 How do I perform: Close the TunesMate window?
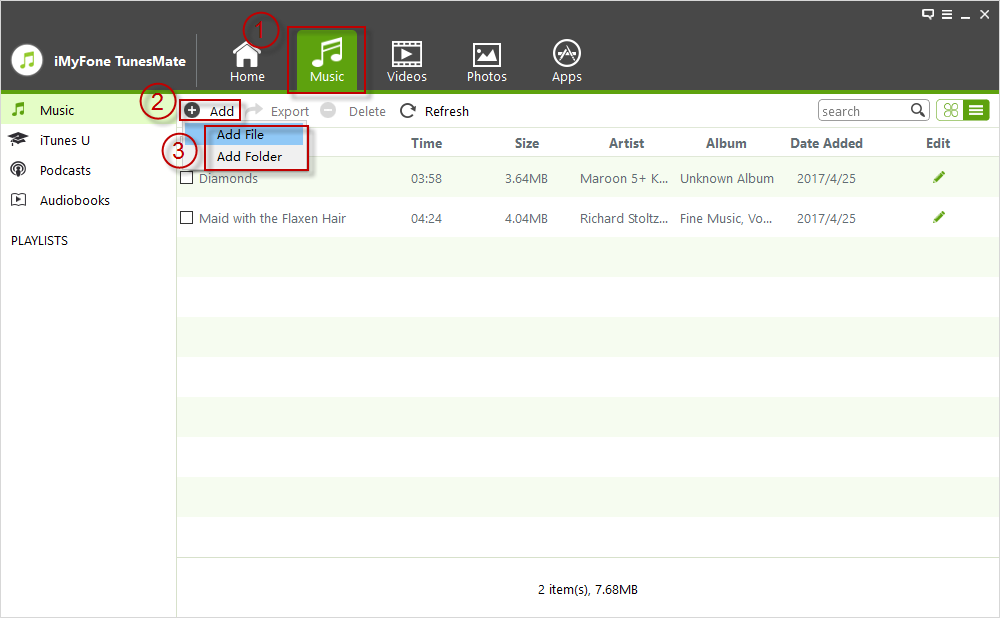click(984, 14)
